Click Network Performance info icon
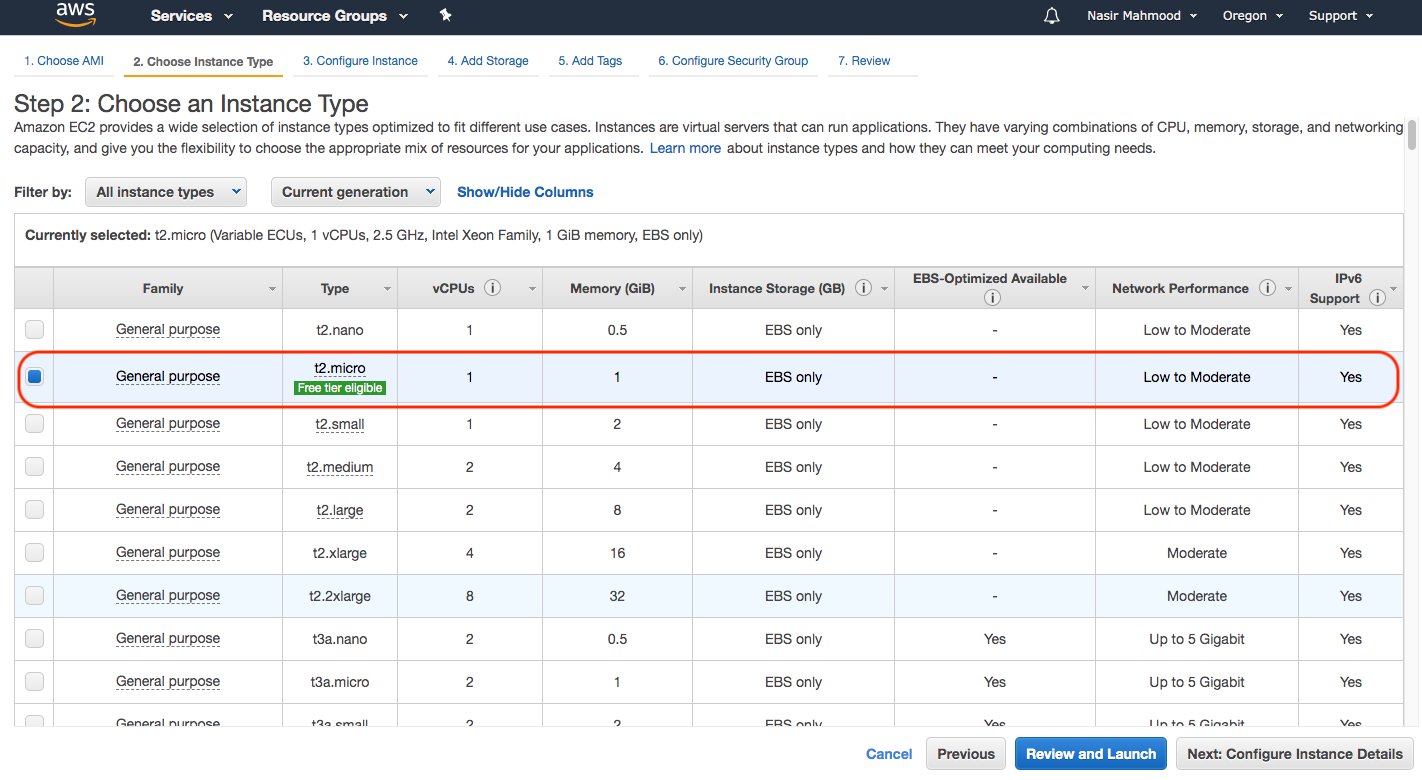Screen dimensions: 1422x780 [1267, 288]
